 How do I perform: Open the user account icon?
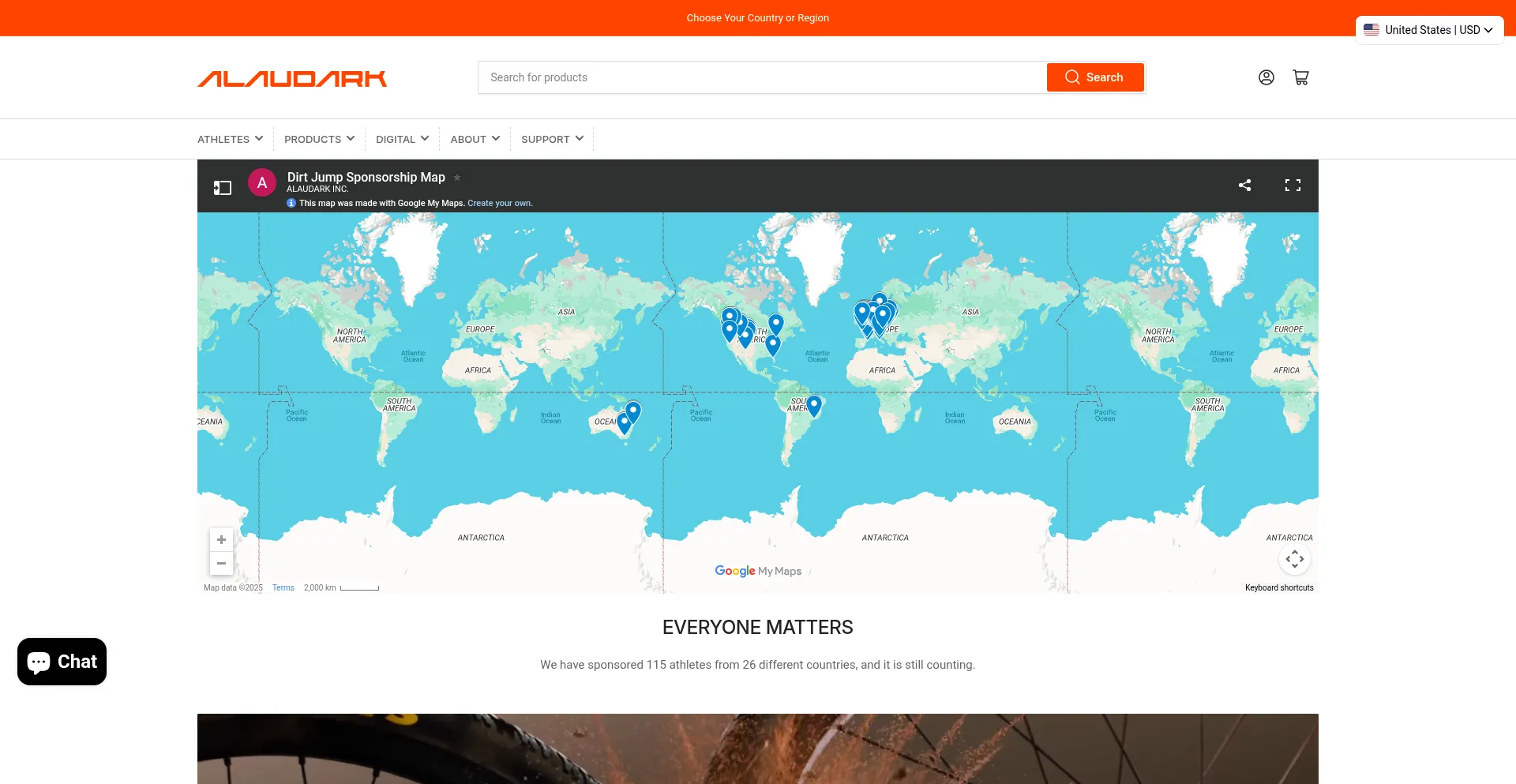(x=1266, y=77)
